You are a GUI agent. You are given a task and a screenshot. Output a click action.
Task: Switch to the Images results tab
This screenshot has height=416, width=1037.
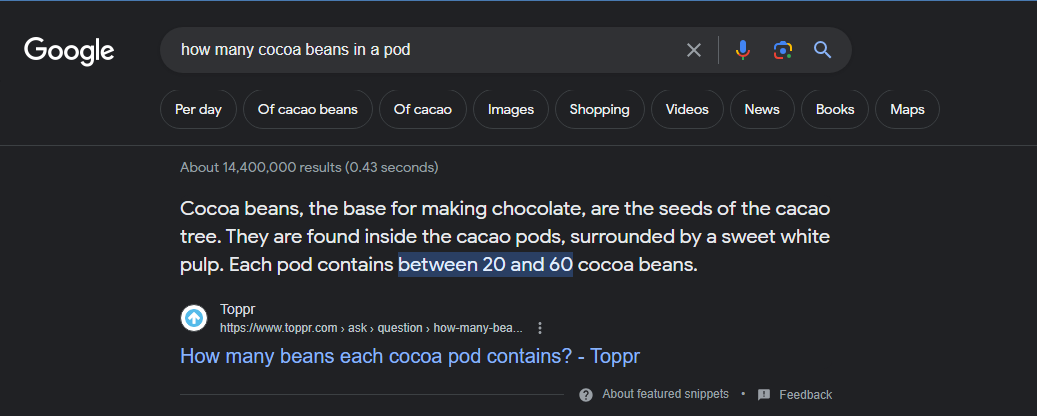(x=511, y=110)
